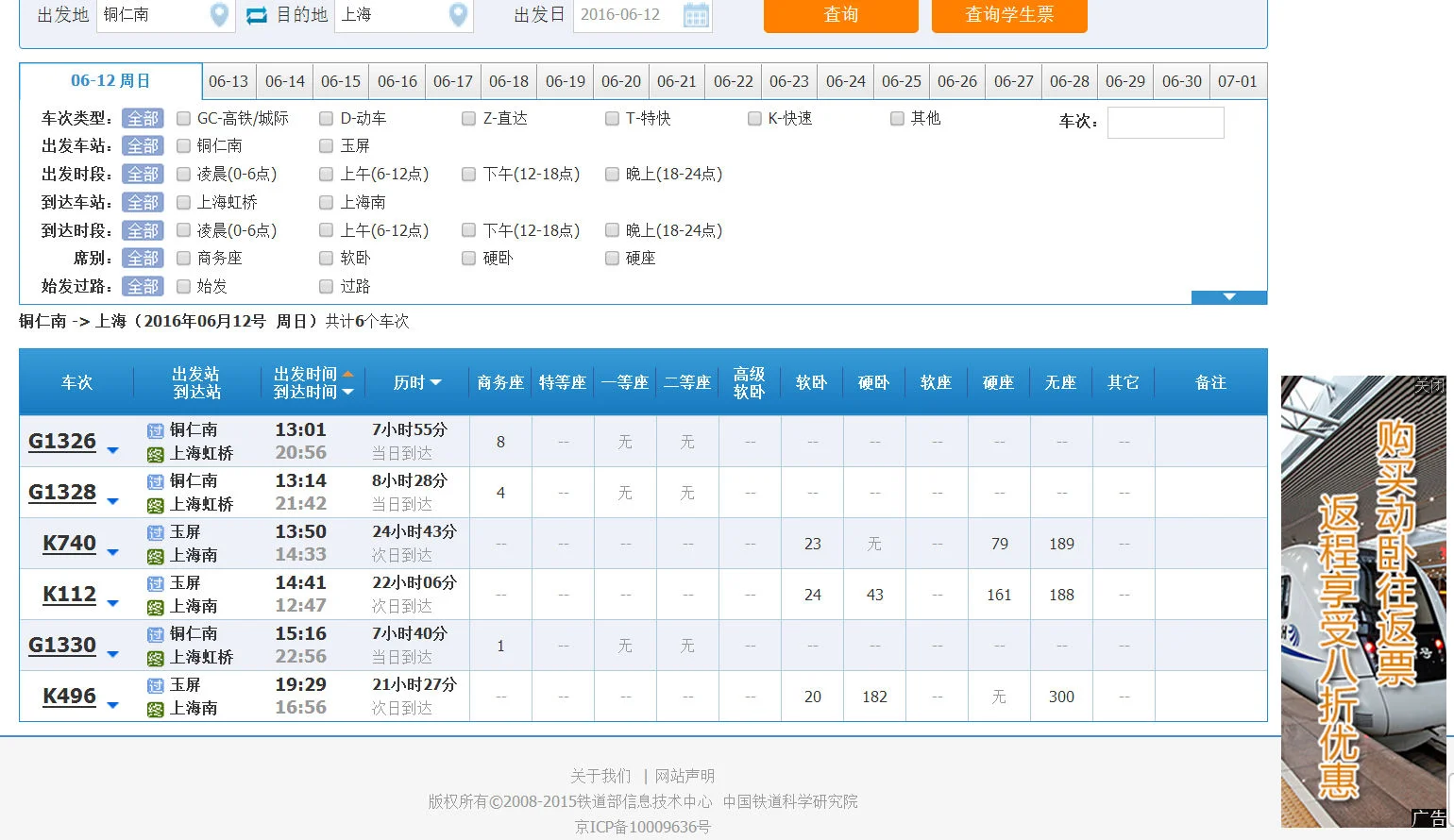
Task: Click the 历时 sort triangle
Action: coord(437,381)
